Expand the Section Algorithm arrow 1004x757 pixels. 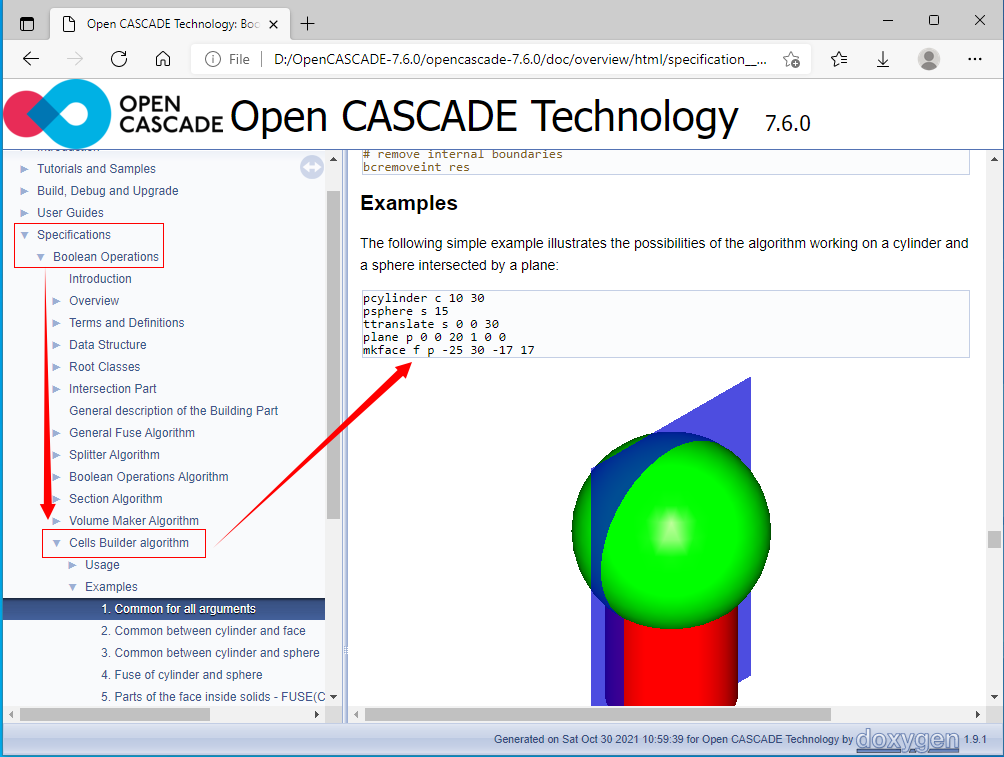pos(56,499)
